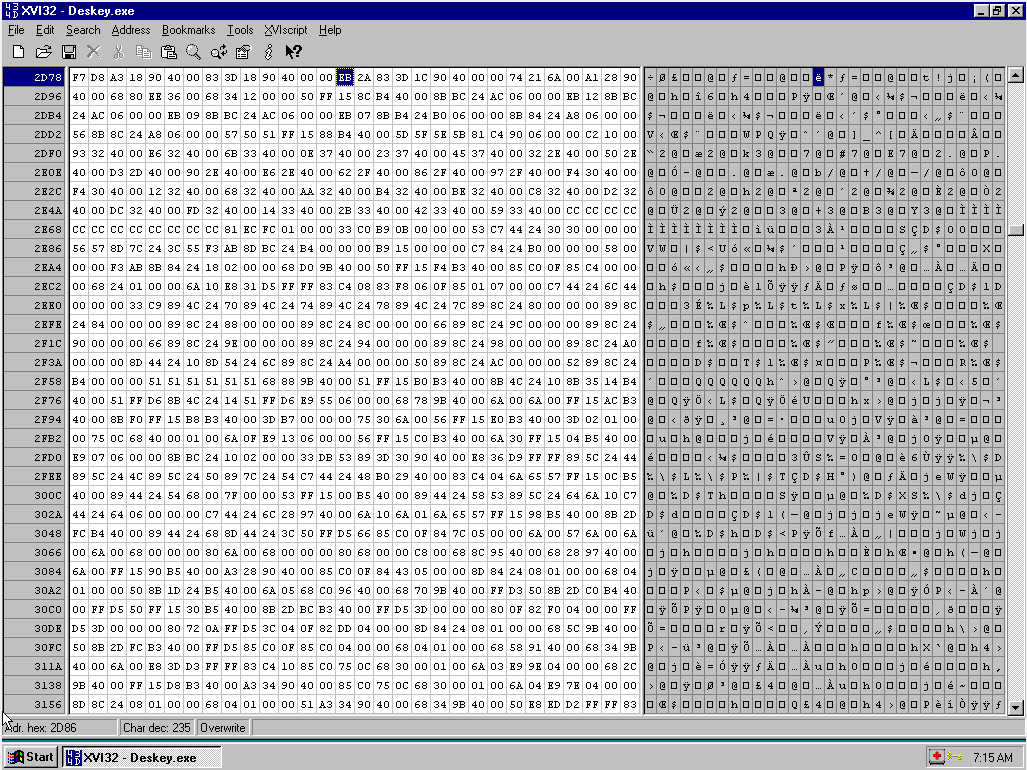Open the Tools menu

tap(240, 30)
